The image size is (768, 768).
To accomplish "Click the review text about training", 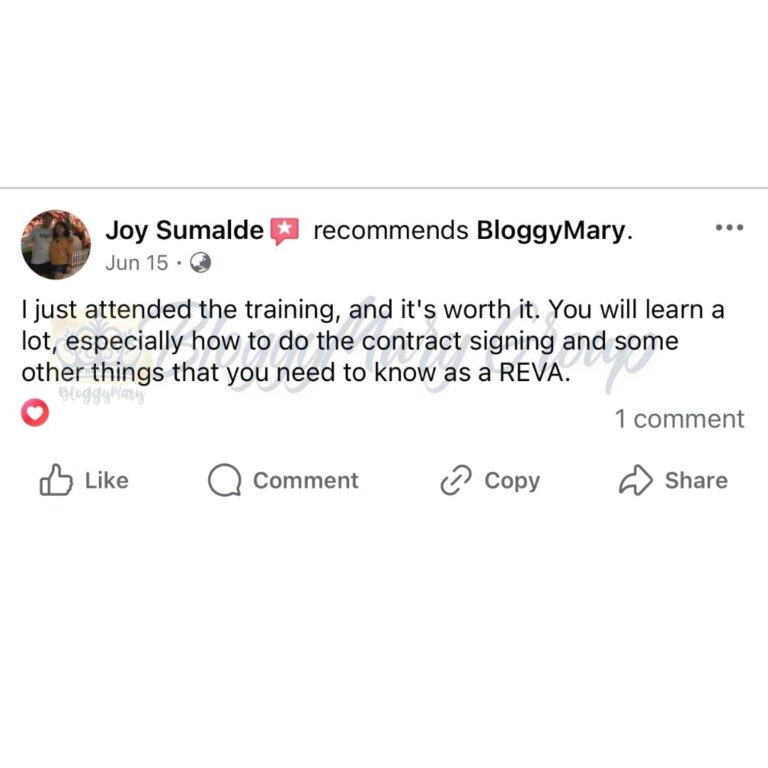I will click(x=373, y=341).
